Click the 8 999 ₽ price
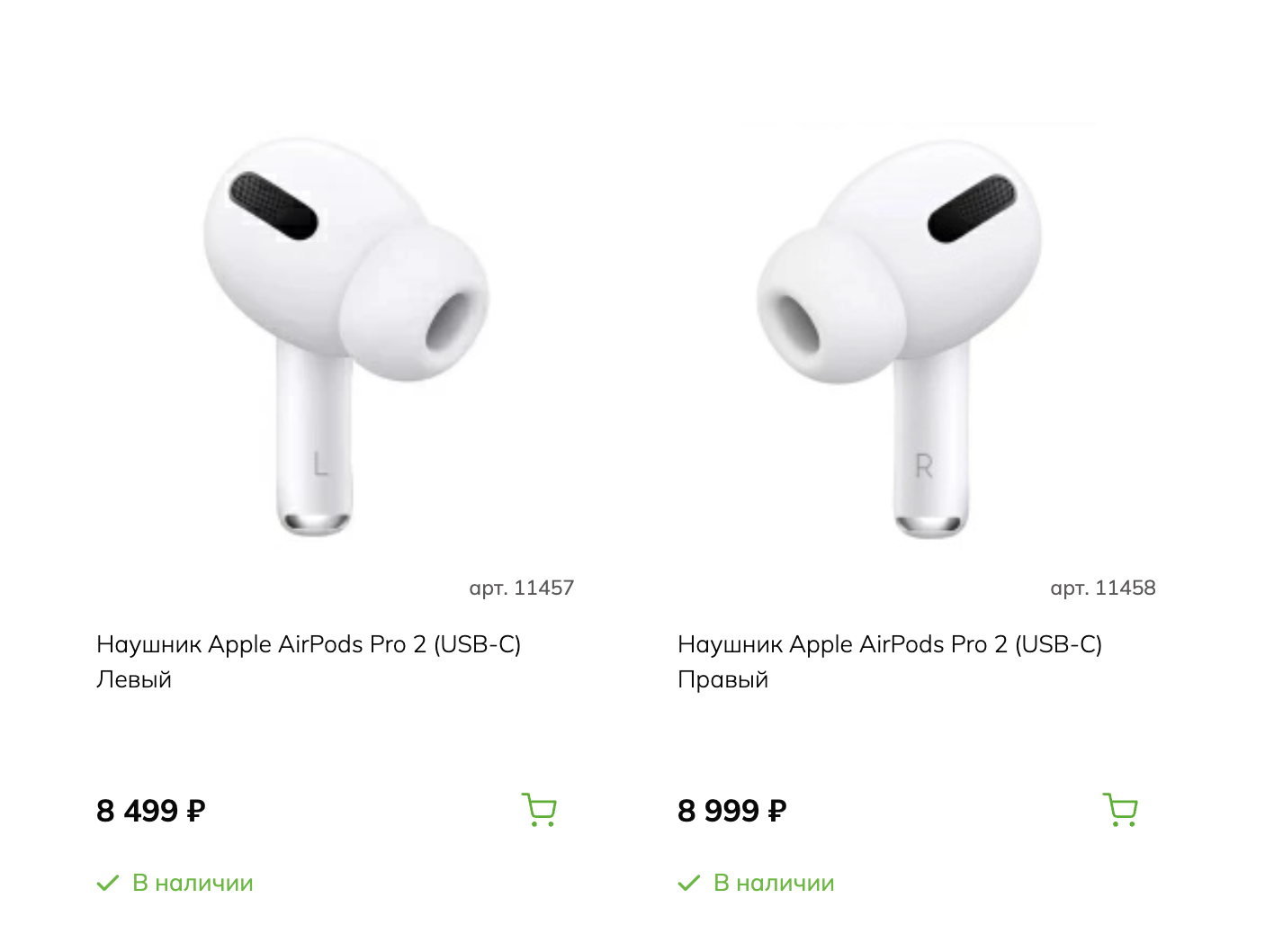 (x=732, y=811)
